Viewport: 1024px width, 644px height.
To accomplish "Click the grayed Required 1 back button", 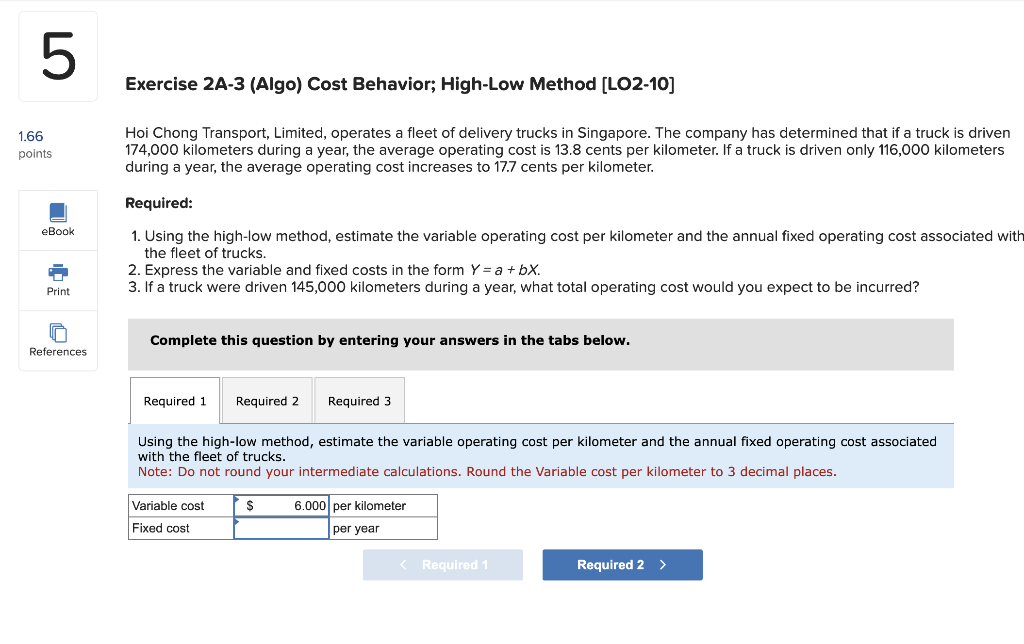I will (443, 564).
